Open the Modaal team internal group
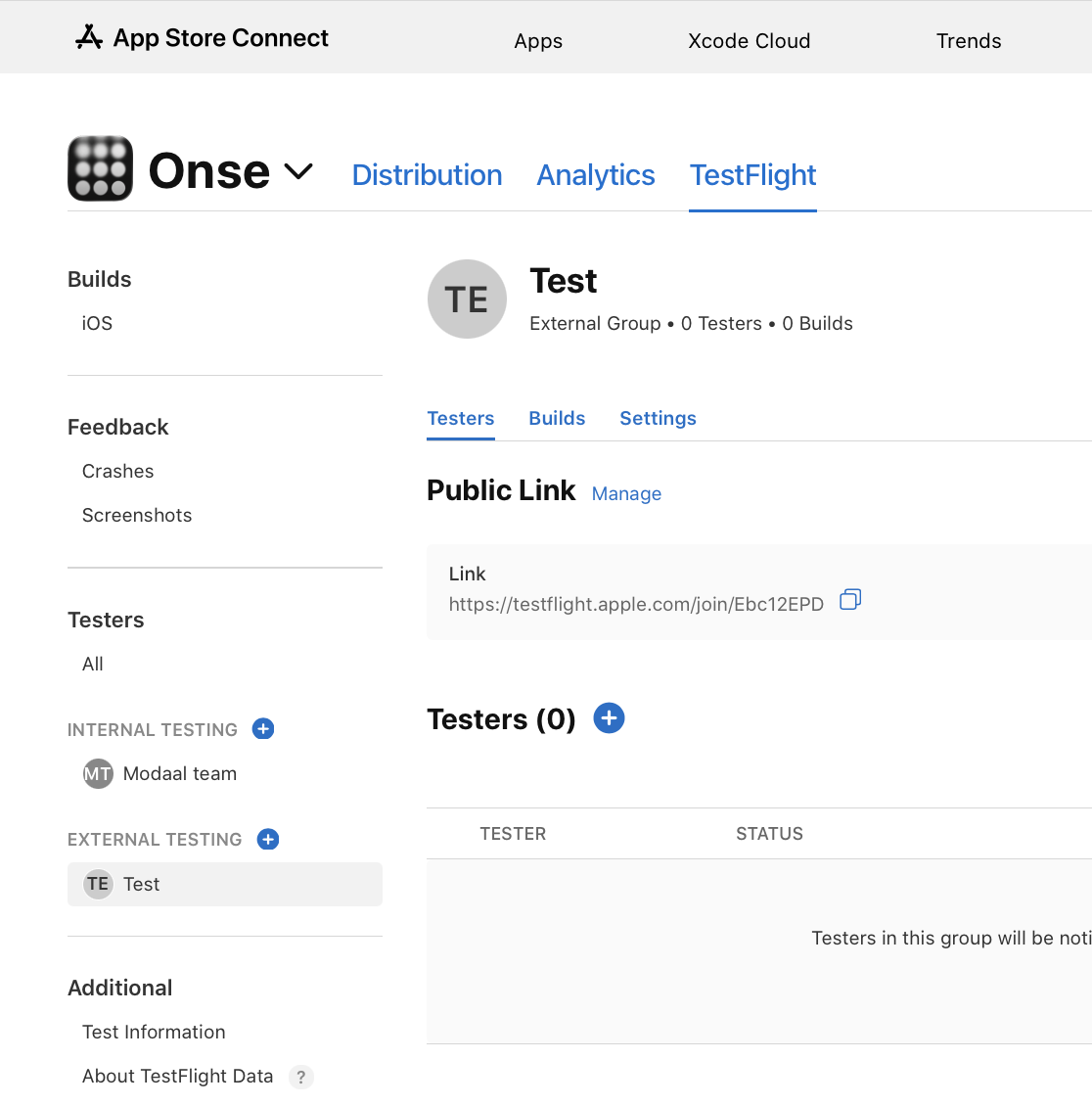 tap(180, 774)
